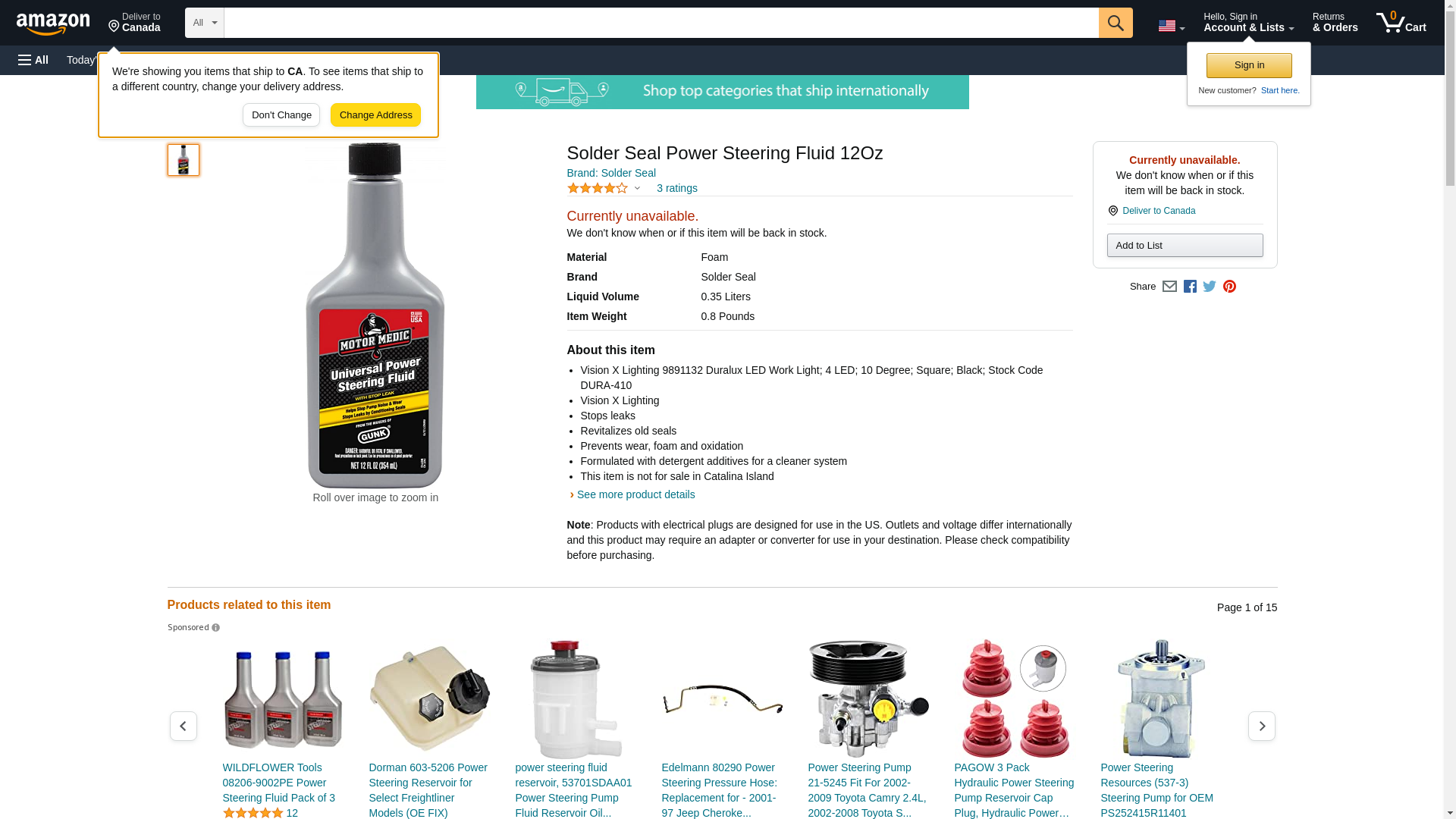Image resolution: width=1456 pixels, height=819 pixels.
Task: Click the search magnifier Go button
Action: pos(1115,23)
